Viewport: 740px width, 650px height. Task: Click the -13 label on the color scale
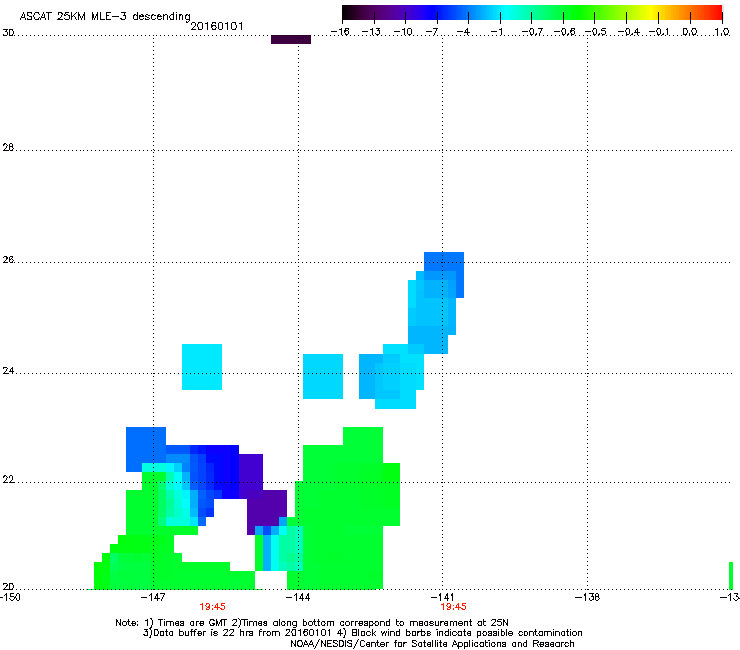[371, 32]
